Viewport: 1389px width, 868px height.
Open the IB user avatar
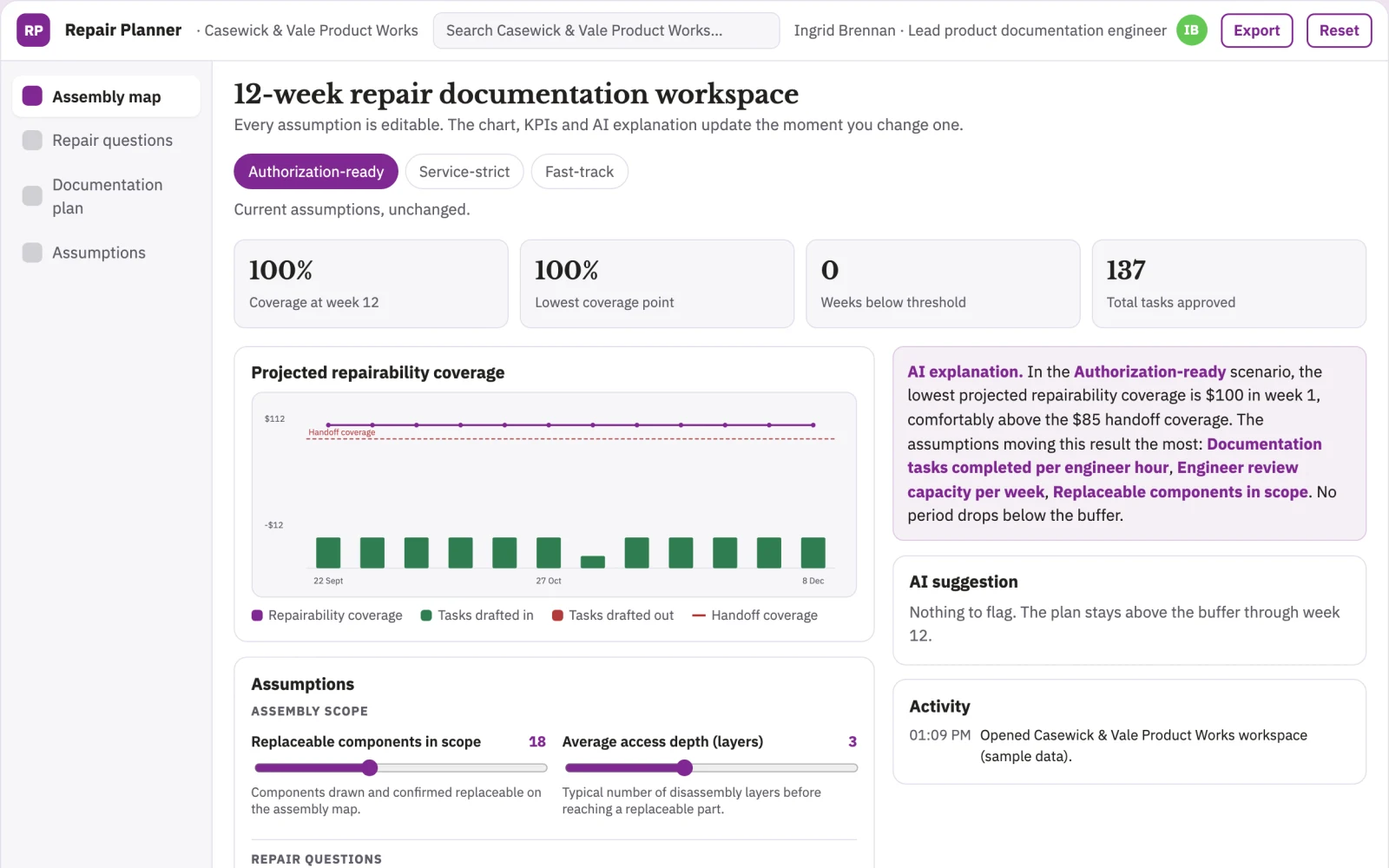coord(1191,30)
